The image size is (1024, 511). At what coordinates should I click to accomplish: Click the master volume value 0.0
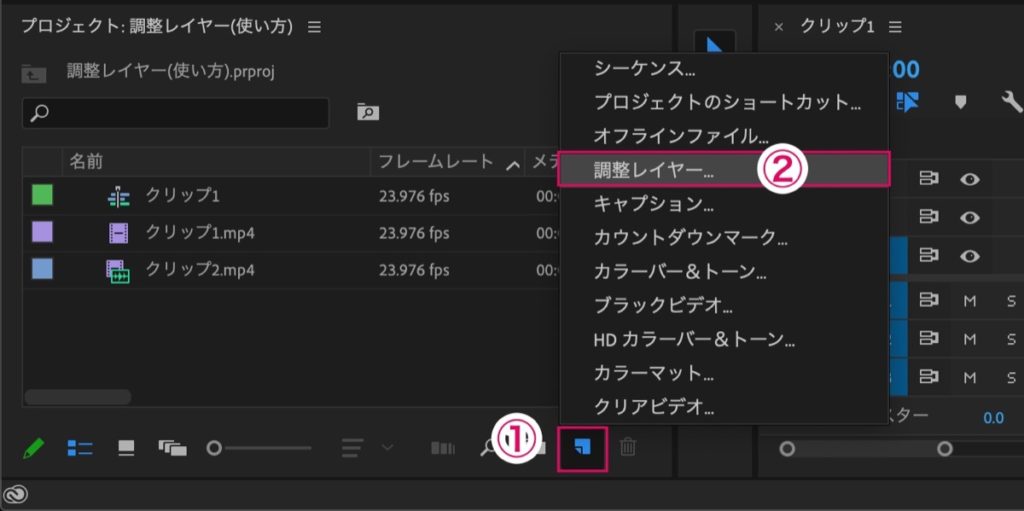(994, 418)
